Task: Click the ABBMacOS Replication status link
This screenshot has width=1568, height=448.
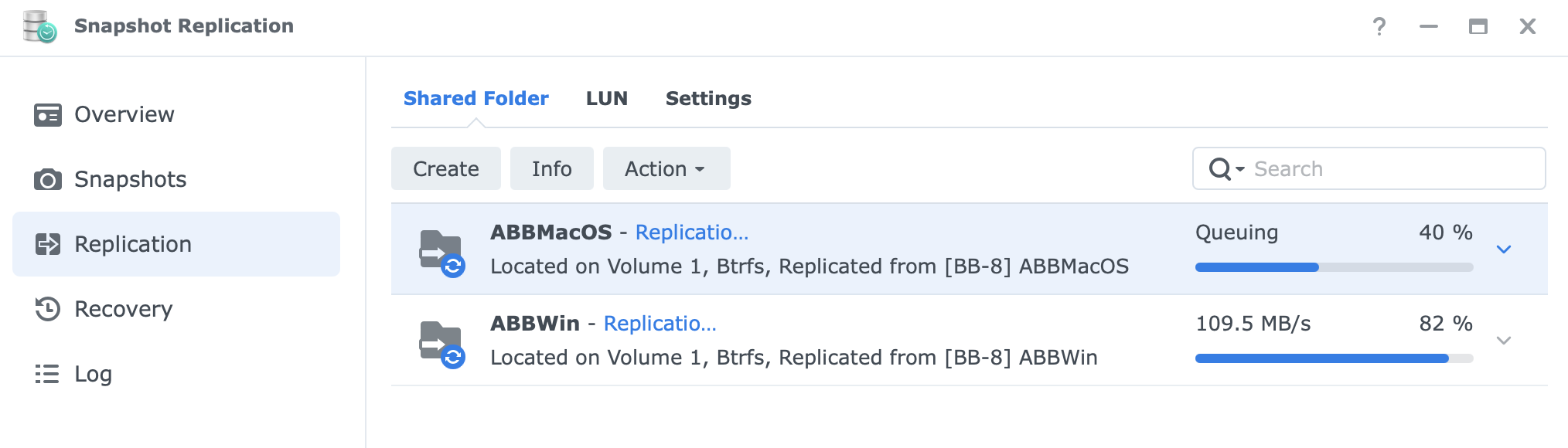Action: (691, 232)
